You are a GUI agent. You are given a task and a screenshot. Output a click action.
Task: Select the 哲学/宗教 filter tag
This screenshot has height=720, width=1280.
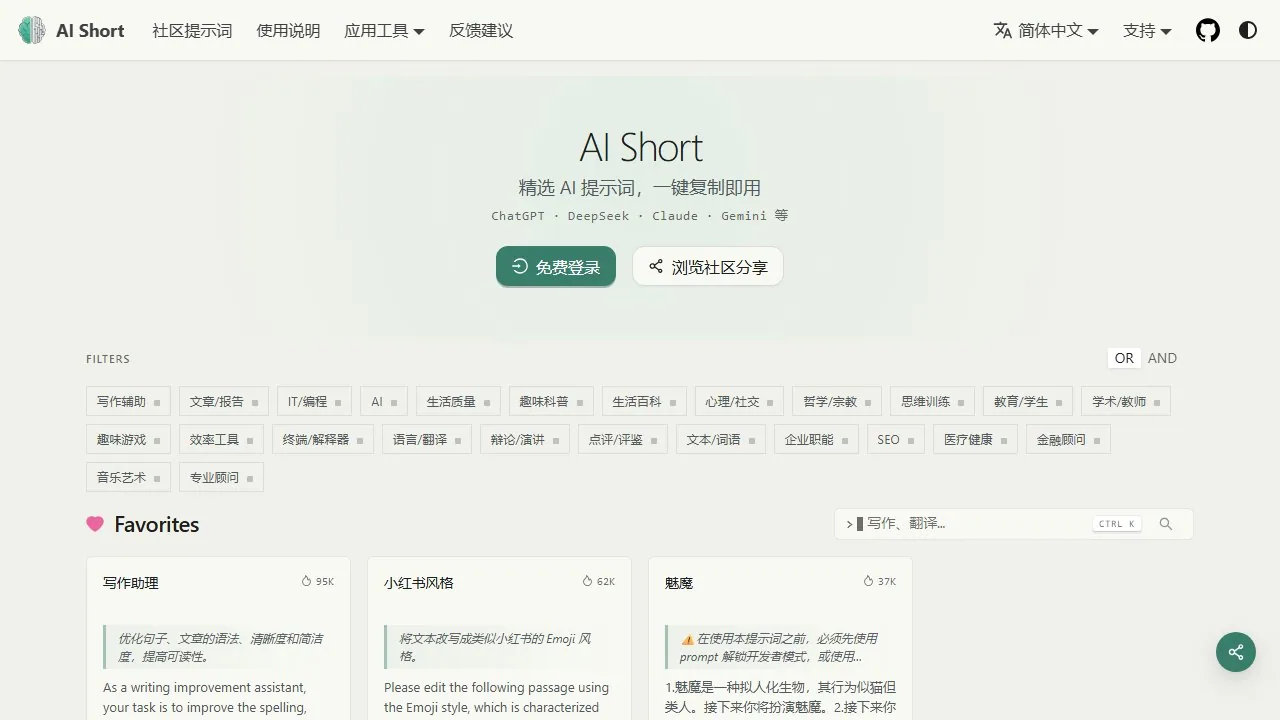click(x=837, y=401)
